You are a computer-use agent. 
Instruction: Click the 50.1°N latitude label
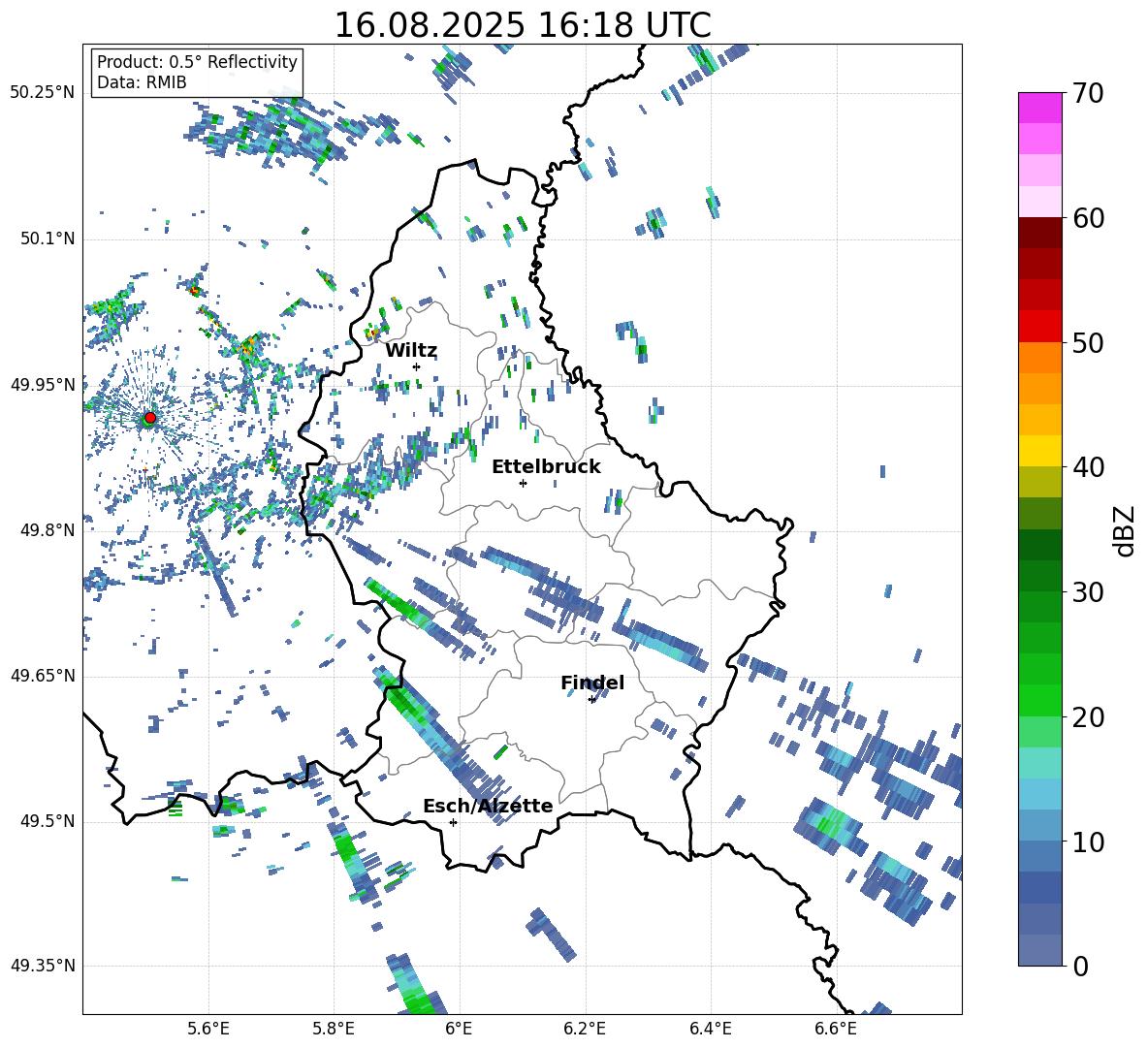[x=47, y=238]
